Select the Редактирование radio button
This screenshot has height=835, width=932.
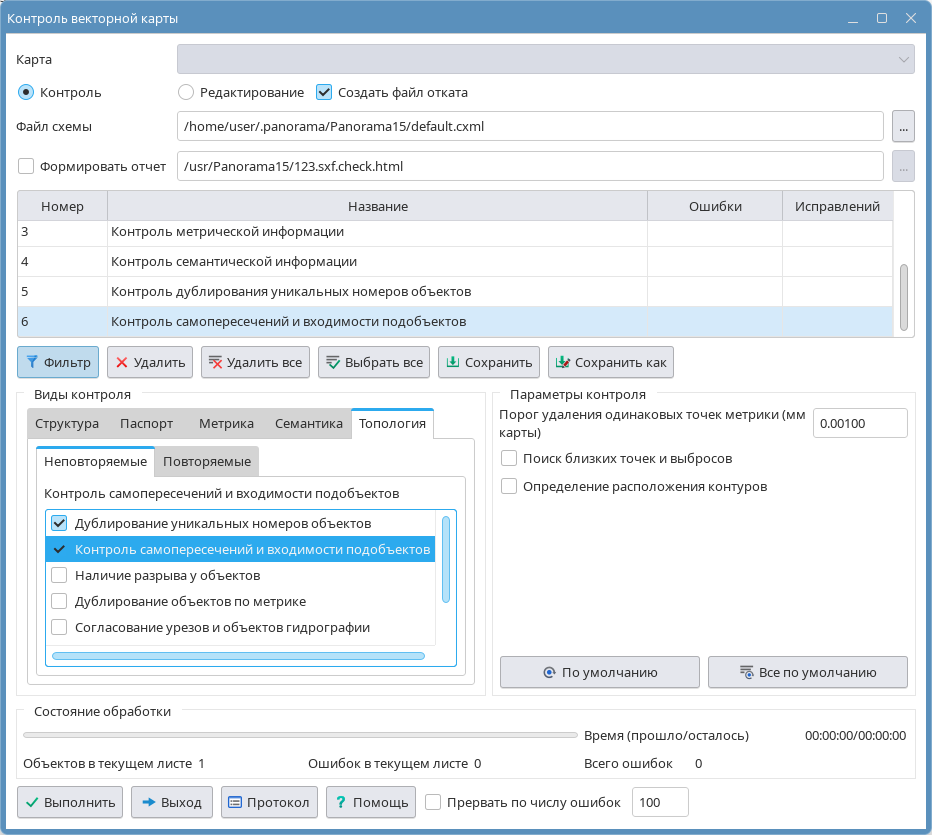[x=186, y=92]
